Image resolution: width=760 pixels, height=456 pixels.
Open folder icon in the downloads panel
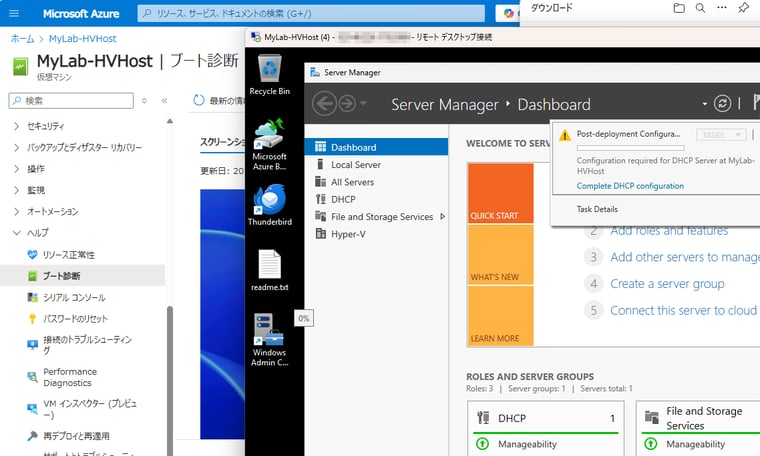tap(679, 8)
